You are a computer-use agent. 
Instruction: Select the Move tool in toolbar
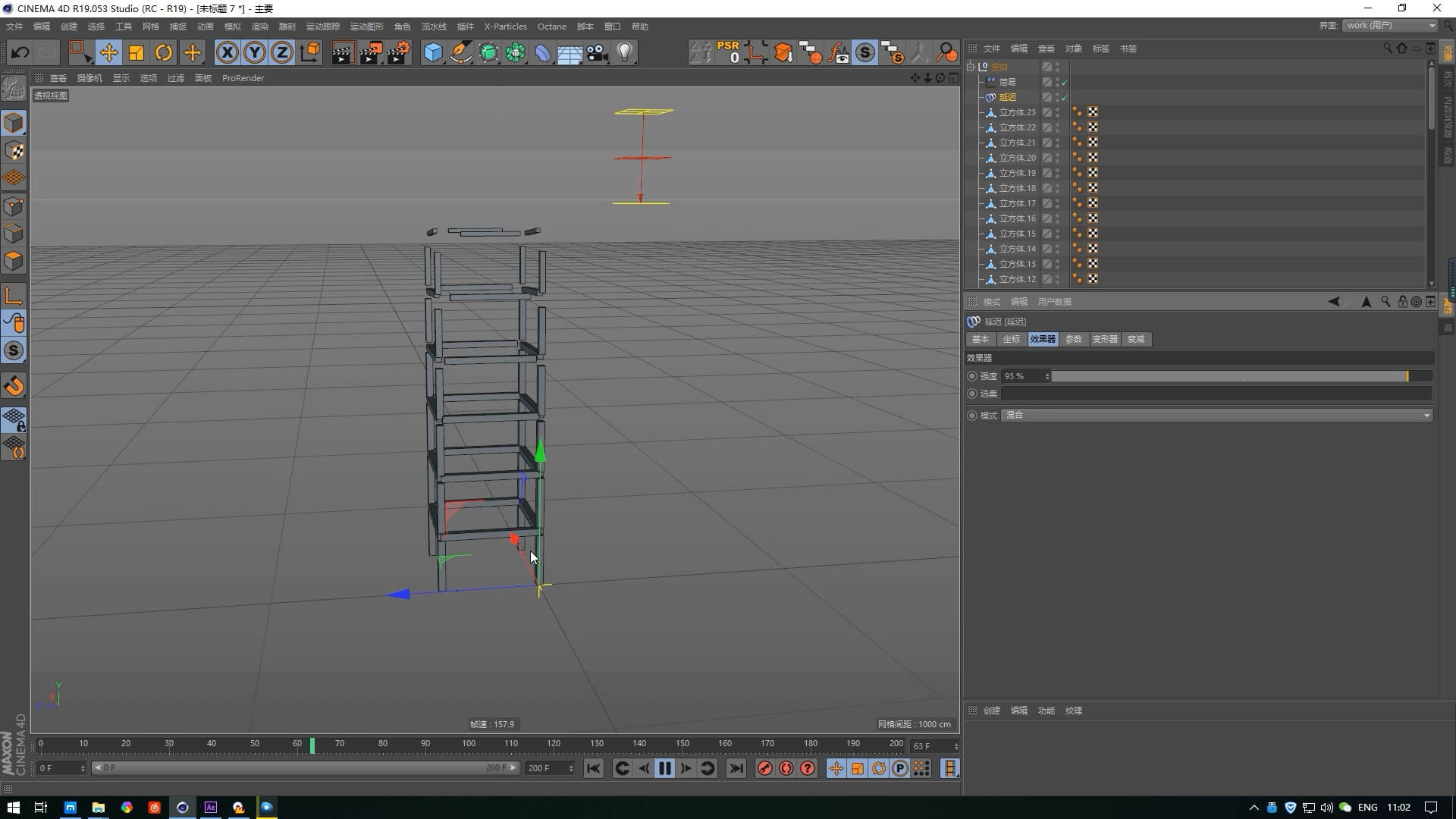pos(108,52)
